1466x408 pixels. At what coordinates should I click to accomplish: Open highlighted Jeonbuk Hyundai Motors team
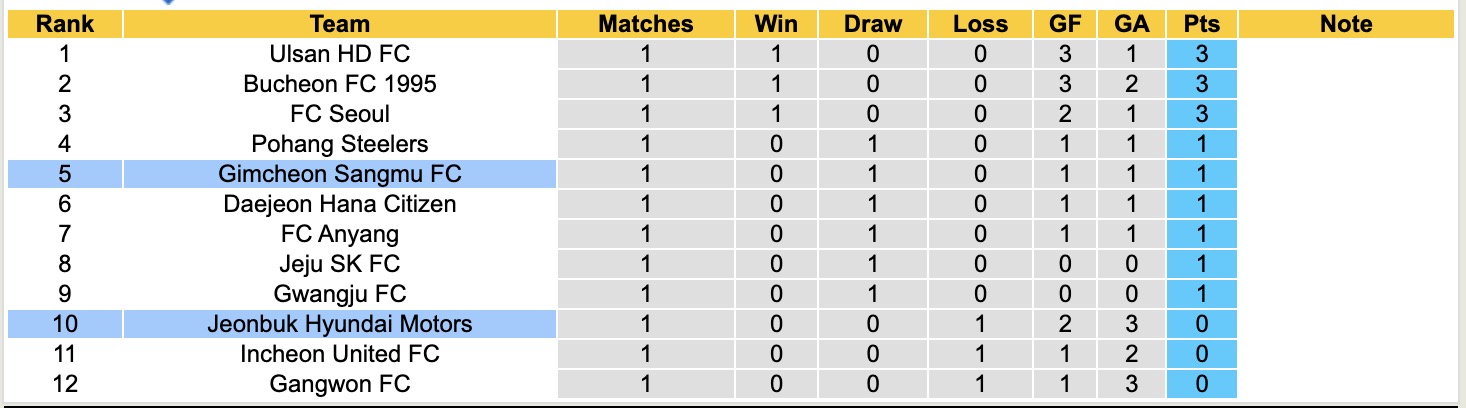340,324
